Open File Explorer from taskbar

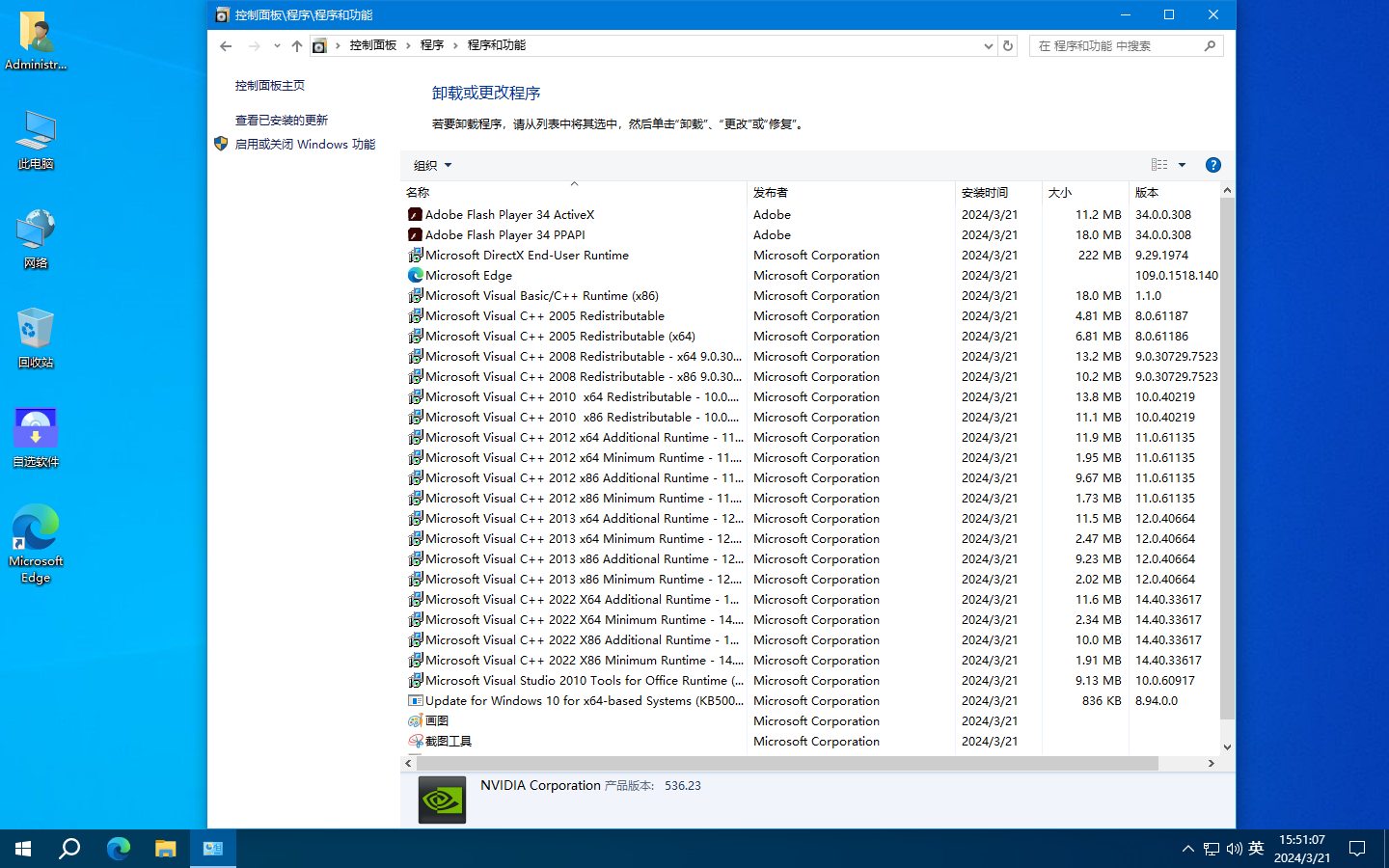[166, 849]
